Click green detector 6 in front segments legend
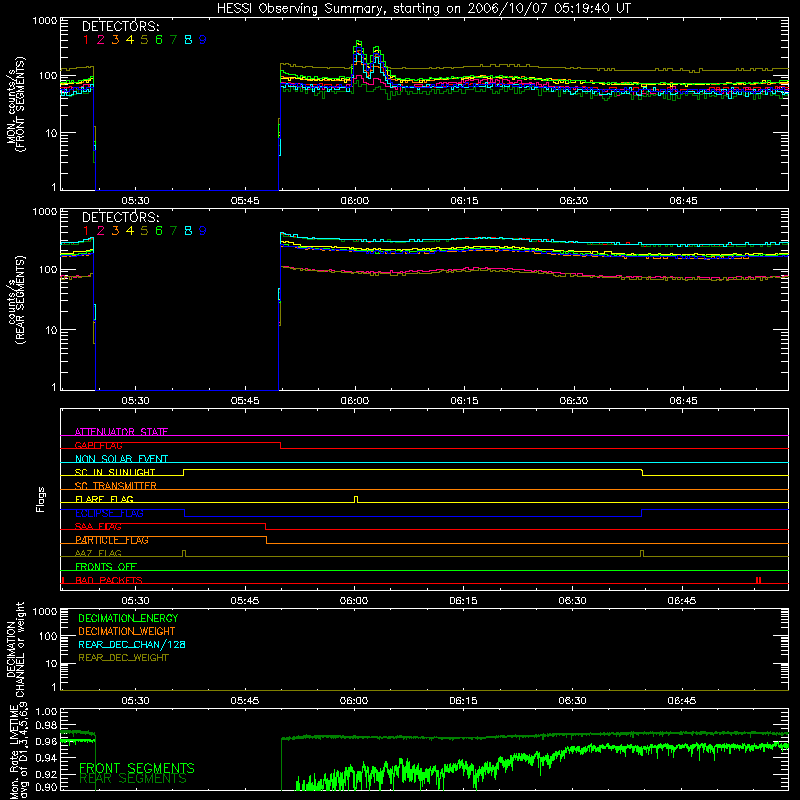 159,40
